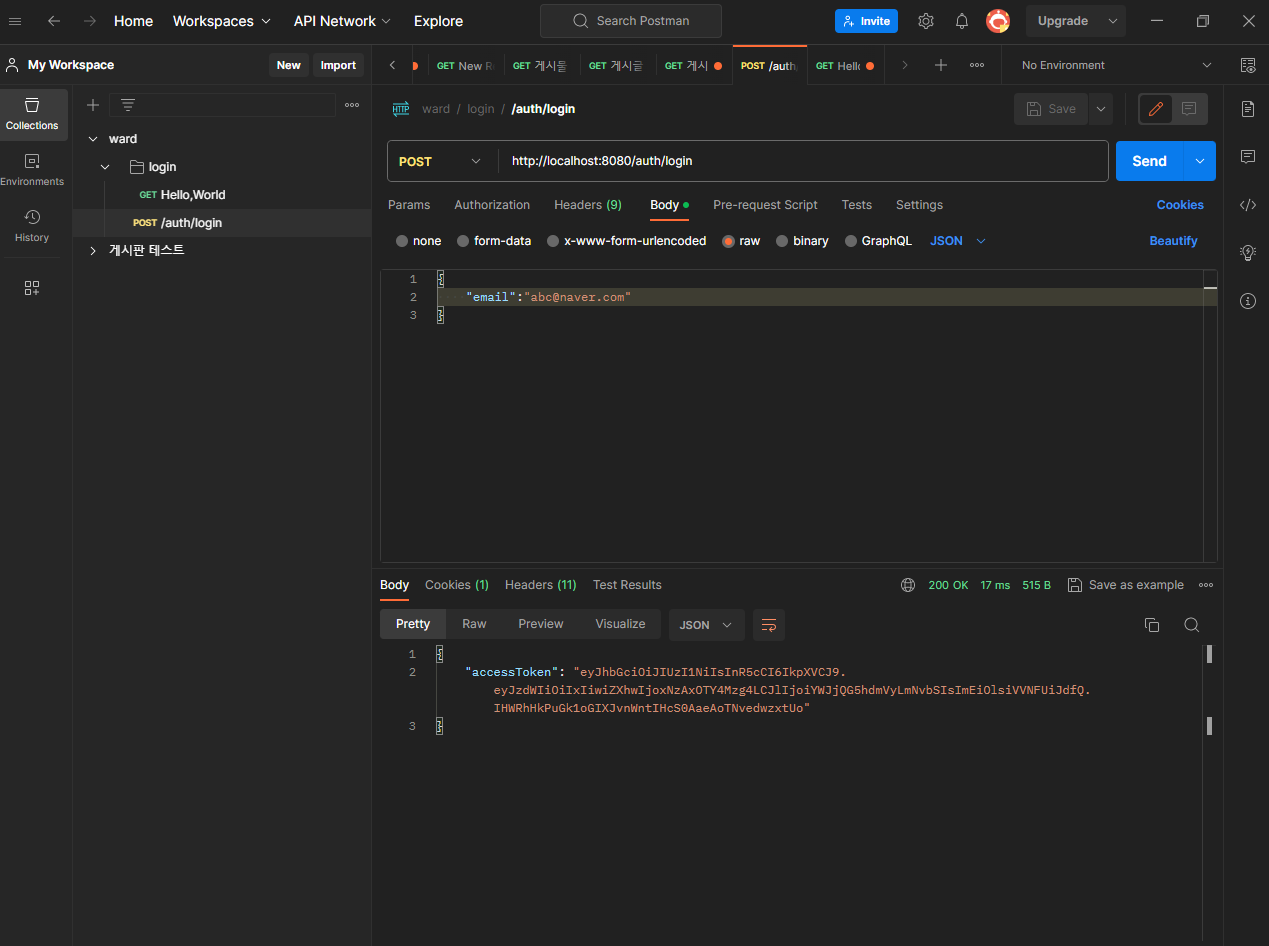The height and width of the screenshot is (946, 1269).
Task: Create a new collection with plus icon
Action: (x=93, y=105)
